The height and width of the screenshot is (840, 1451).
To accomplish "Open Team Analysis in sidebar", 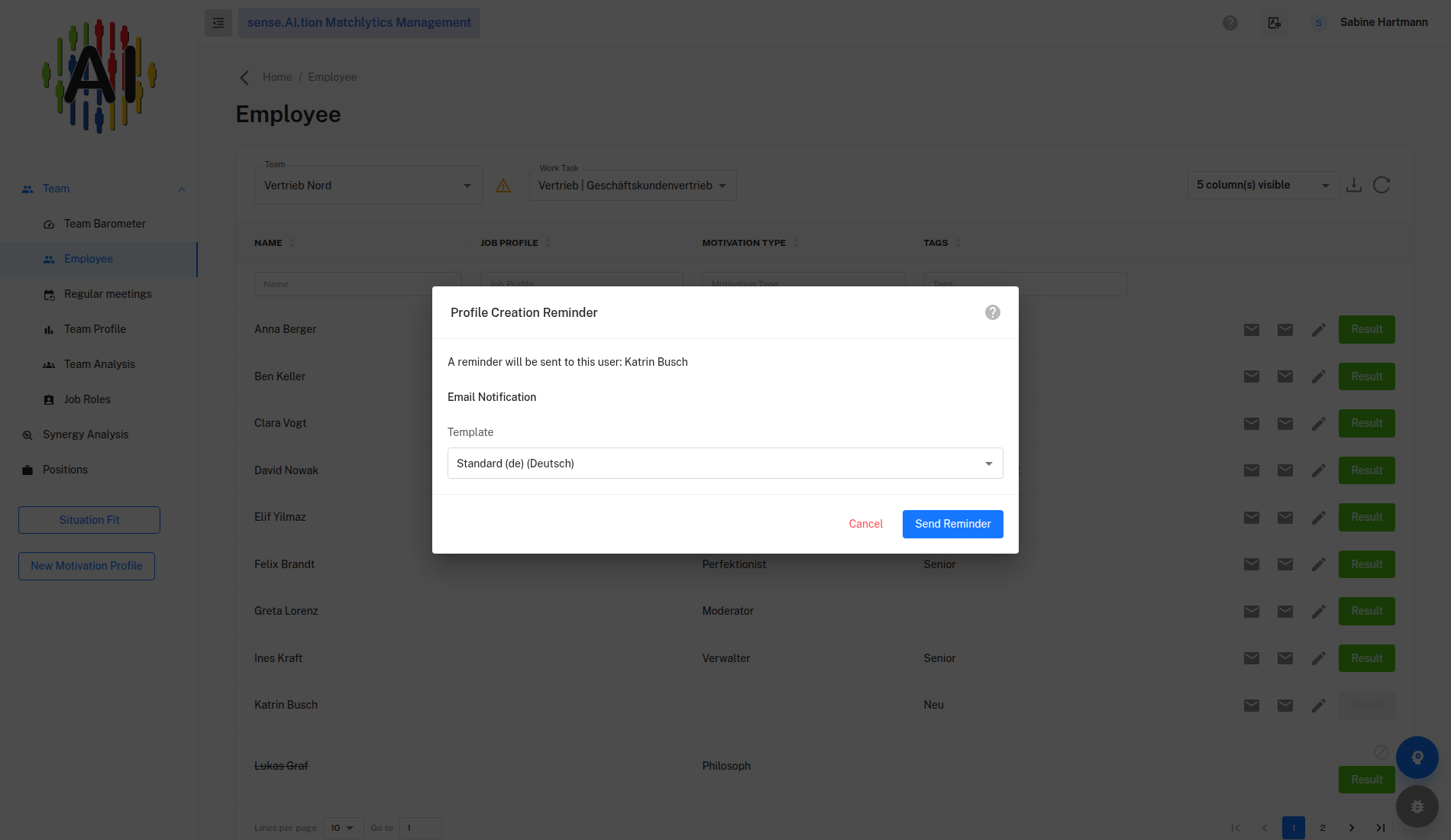I will pos(99,364).
